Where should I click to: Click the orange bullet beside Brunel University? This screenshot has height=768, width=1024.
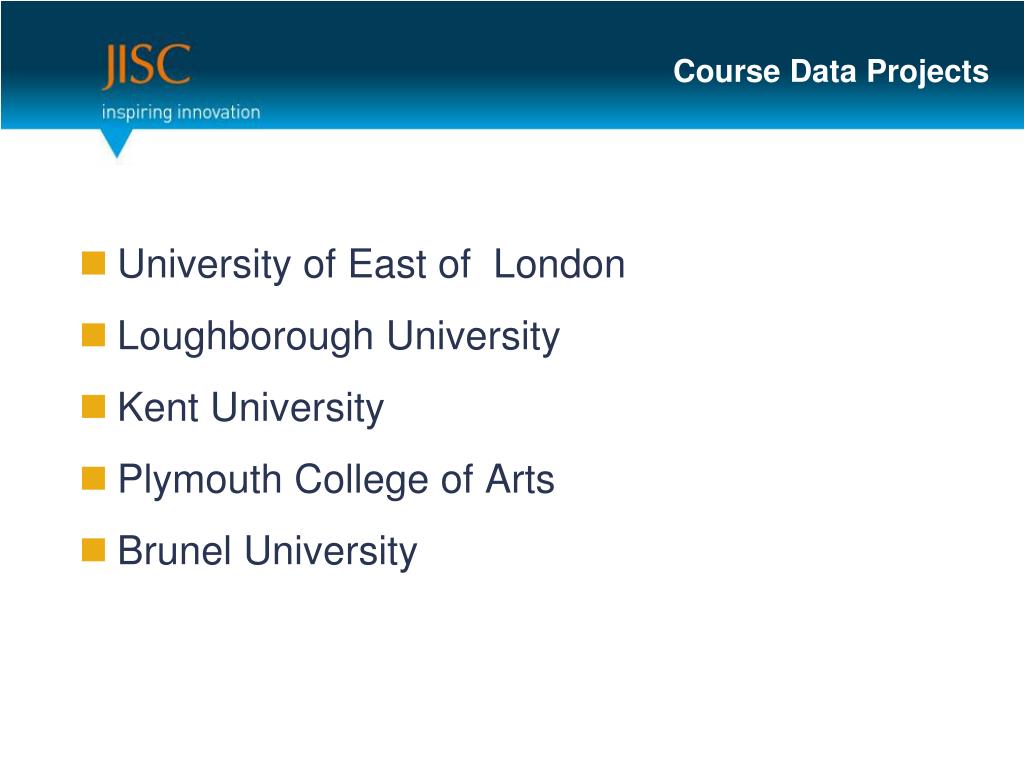coord(94,550)
